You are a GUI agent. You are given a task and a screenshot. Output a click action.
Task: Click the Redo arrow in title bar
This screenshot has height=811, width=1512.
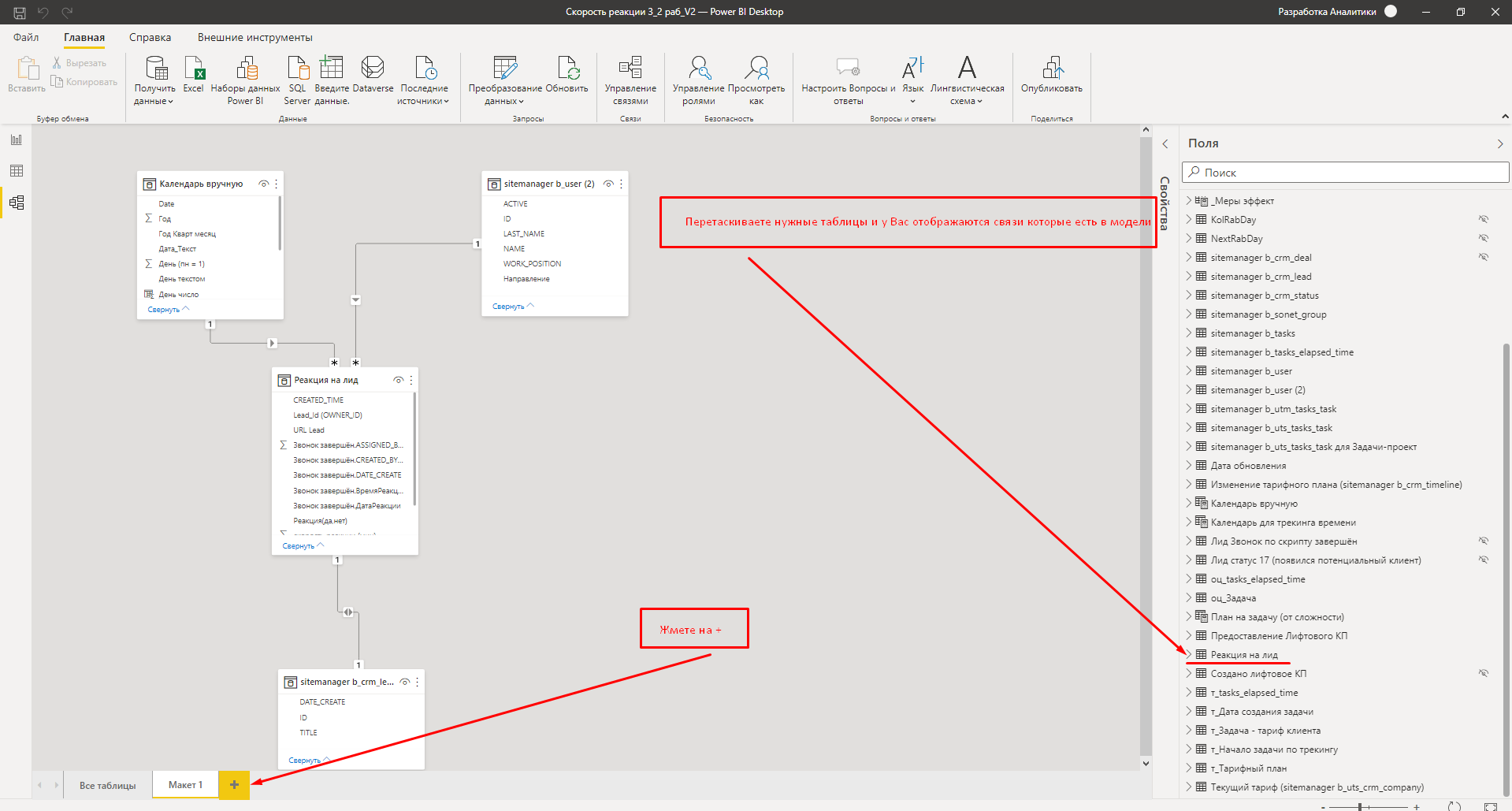click(67, 12)
